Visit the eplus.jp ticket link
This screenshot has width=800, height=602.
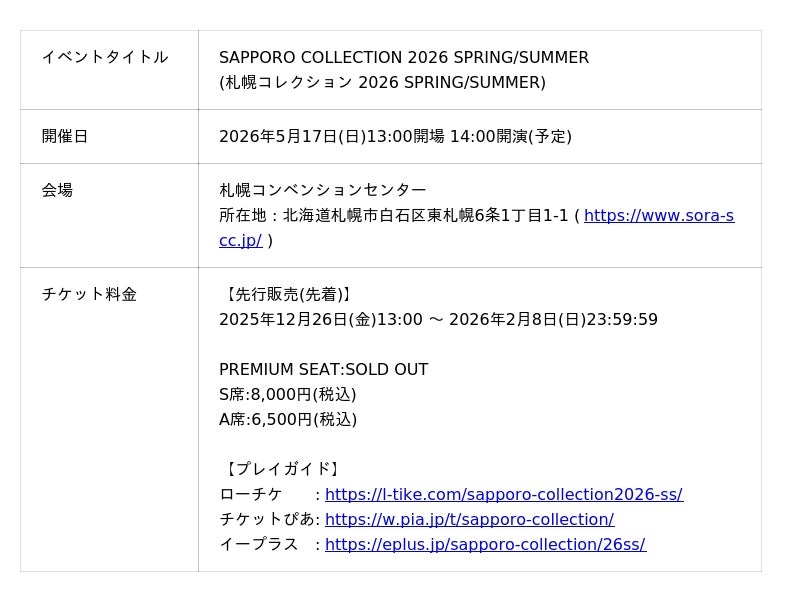(x=485, y=545)
